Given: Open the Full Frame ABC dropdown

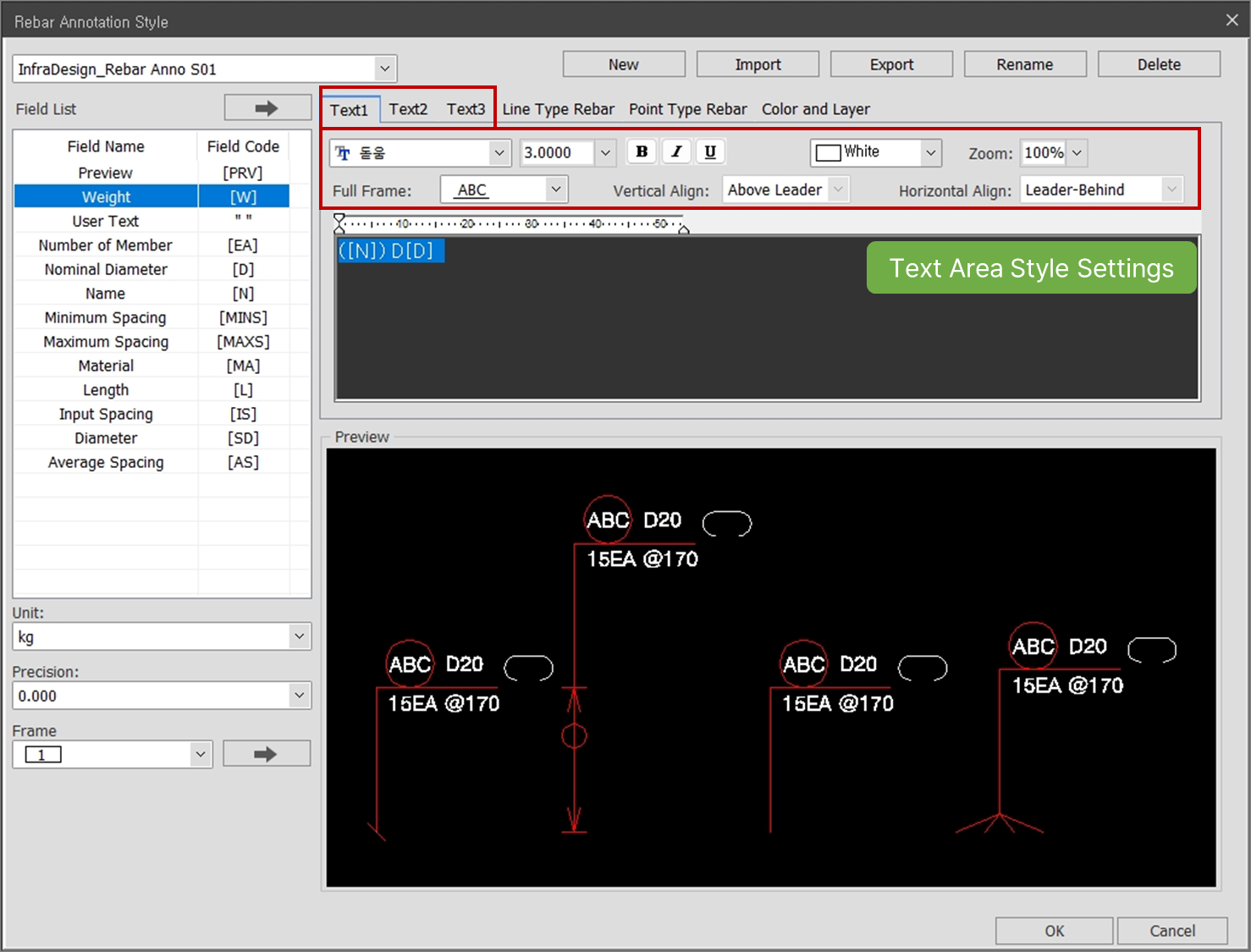Looking at the screenshot, I should [555, 190].
